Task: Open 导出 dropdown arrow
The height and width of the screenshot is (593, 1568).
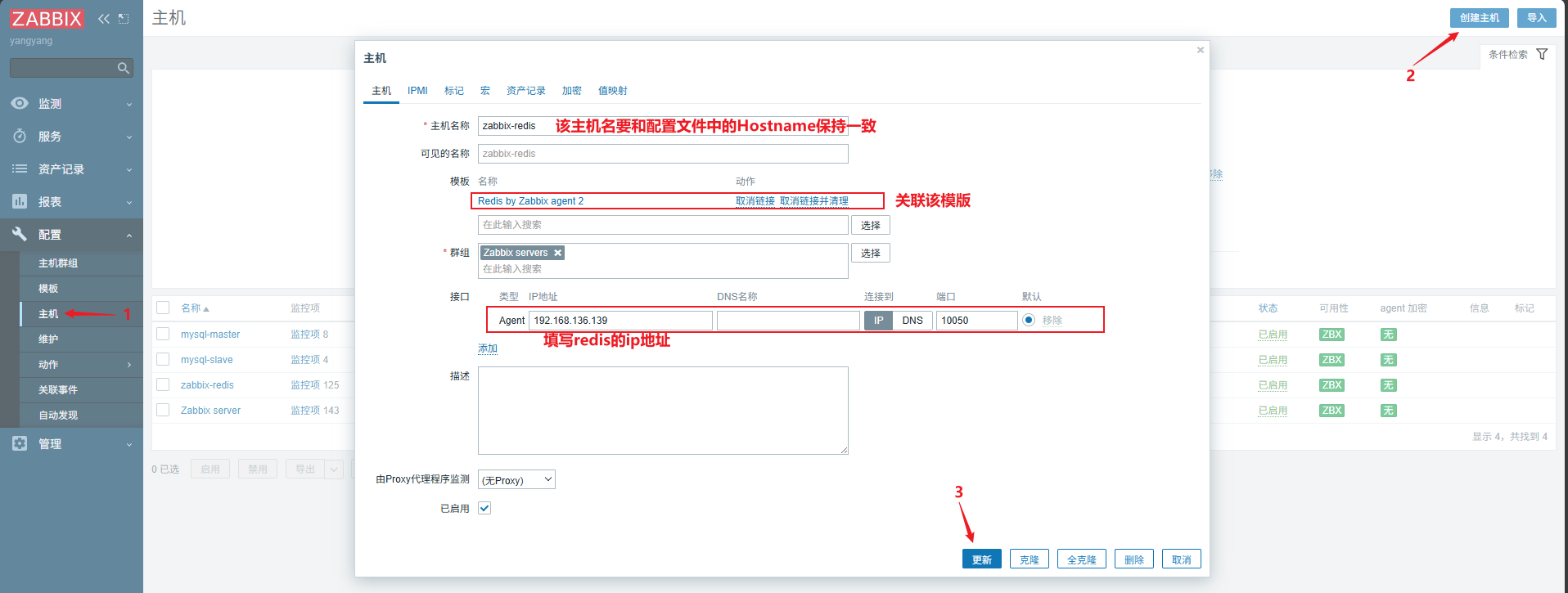Action: pos(334,469)
